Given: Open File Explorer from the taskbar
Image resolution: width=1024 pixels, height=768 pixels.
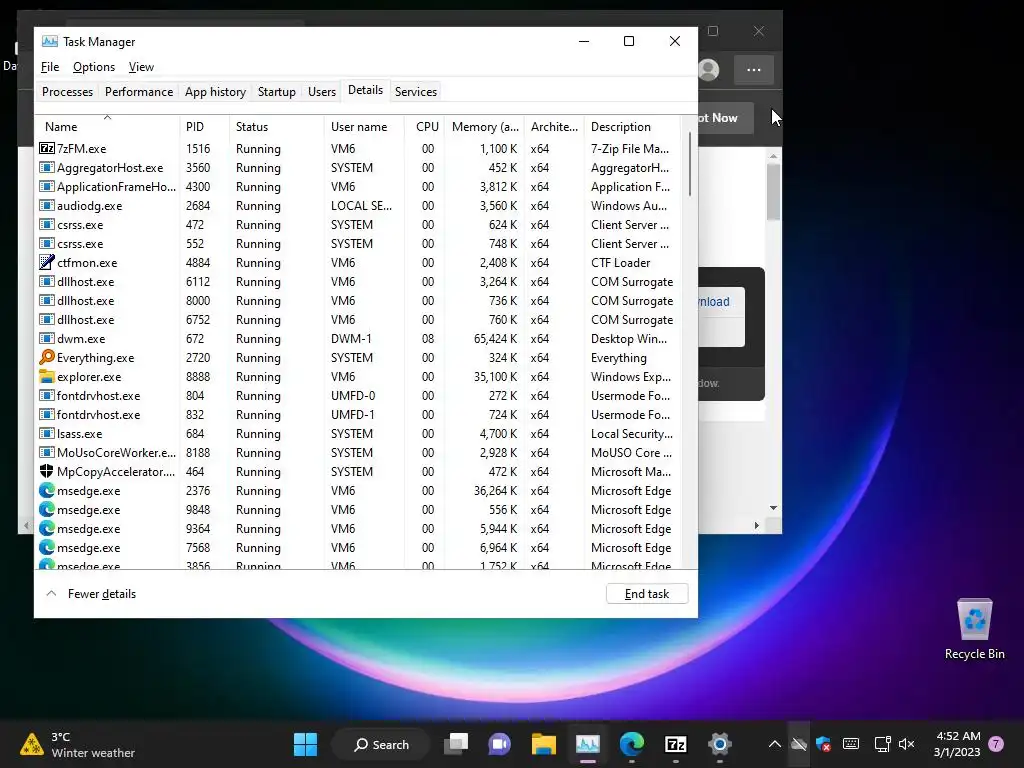Looking at the screenshot, I should [x=543, y=744].
